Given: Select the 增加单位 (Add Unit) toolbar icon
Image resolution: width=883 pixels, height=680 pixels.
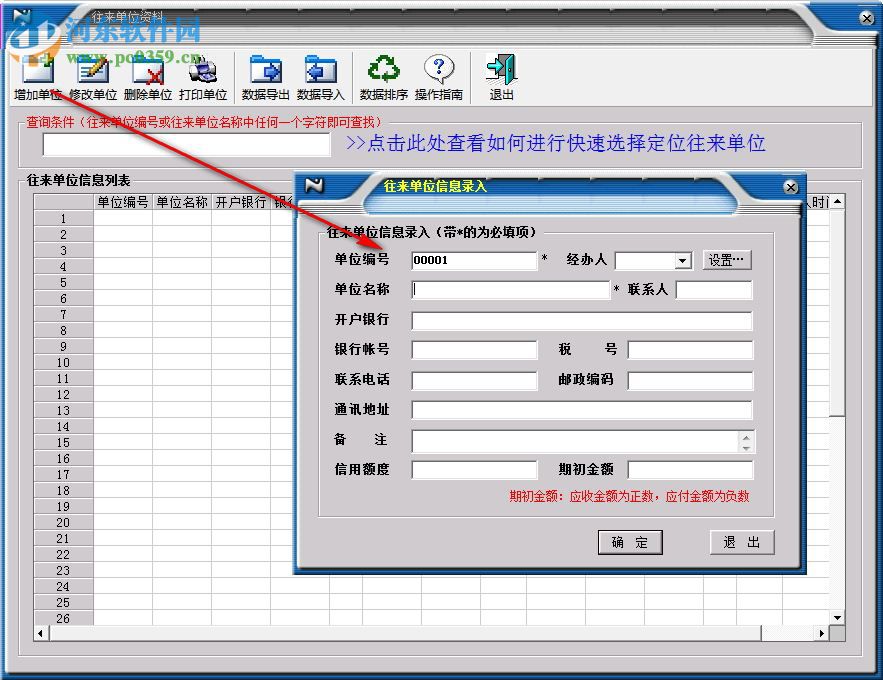Looking at the screenshot, I should point(36,75).
